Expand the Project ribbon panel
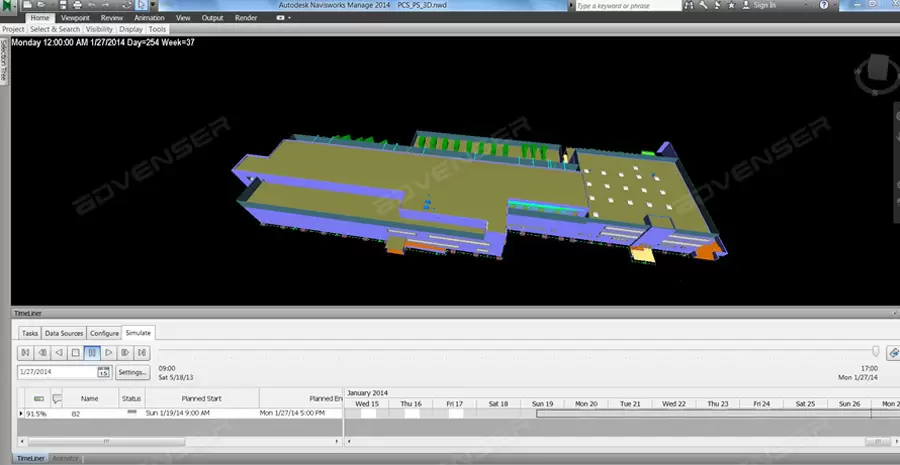 tap(13, 29)
